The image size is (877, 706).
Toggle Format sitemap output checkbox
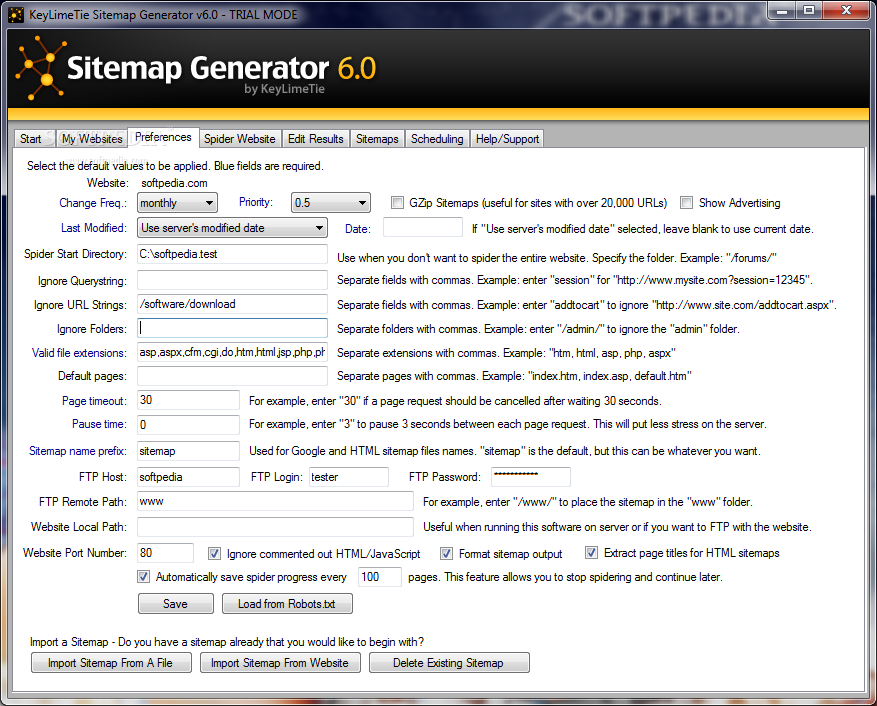click(x=446, y=554)
